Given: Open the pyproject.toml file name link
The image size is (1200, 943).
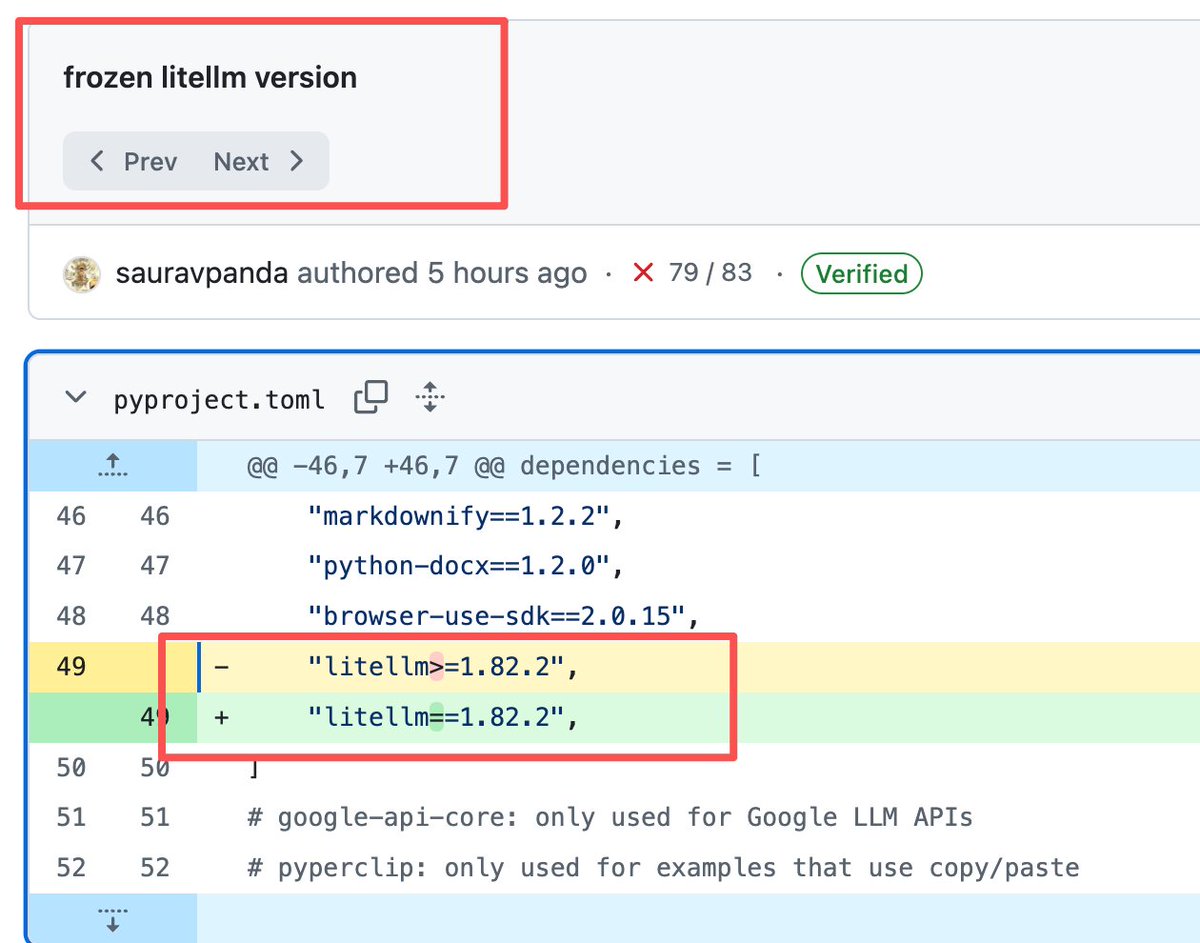Looking at the screenshot, I should [x=219, y=400].
